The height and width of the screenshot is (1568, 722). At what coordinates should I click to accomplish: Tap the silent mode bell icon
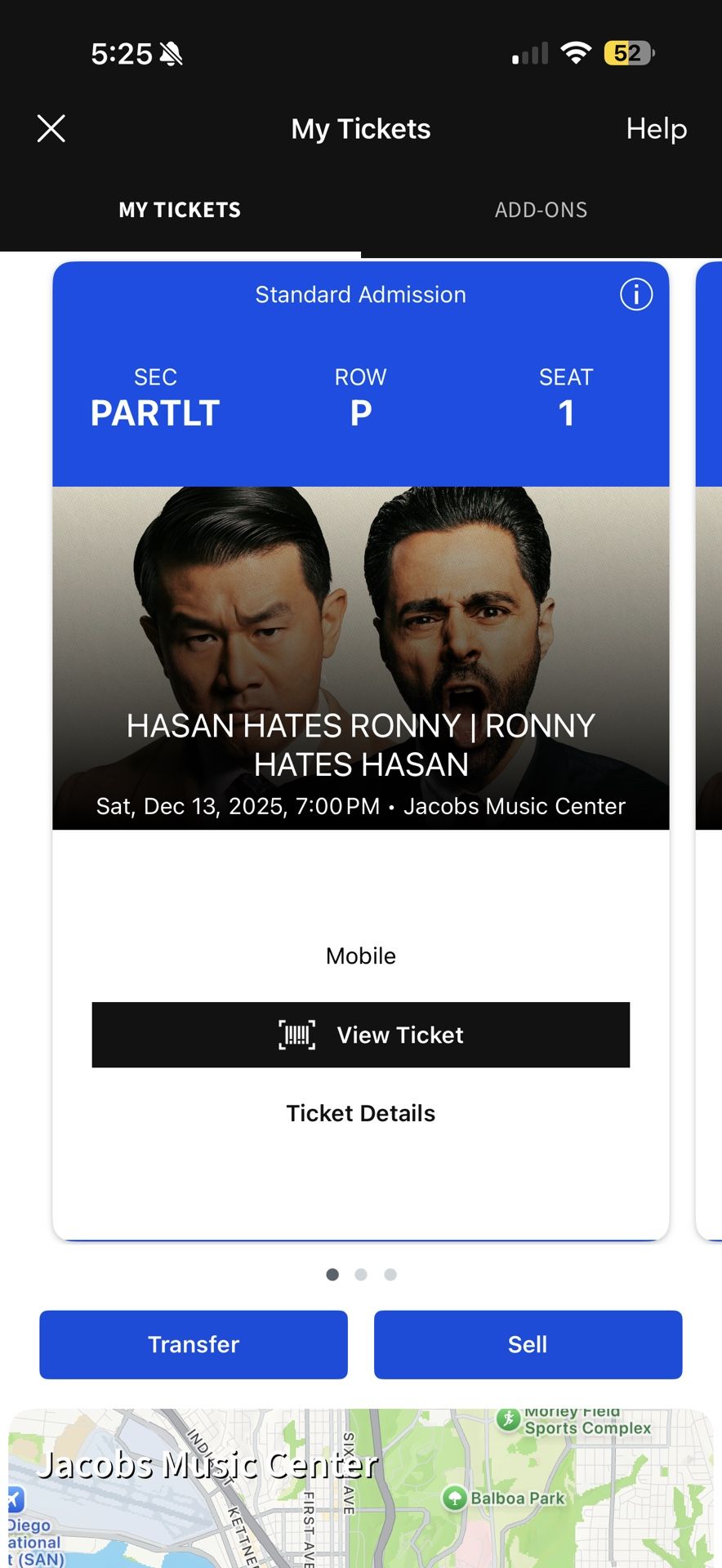[x=172, y=54]
